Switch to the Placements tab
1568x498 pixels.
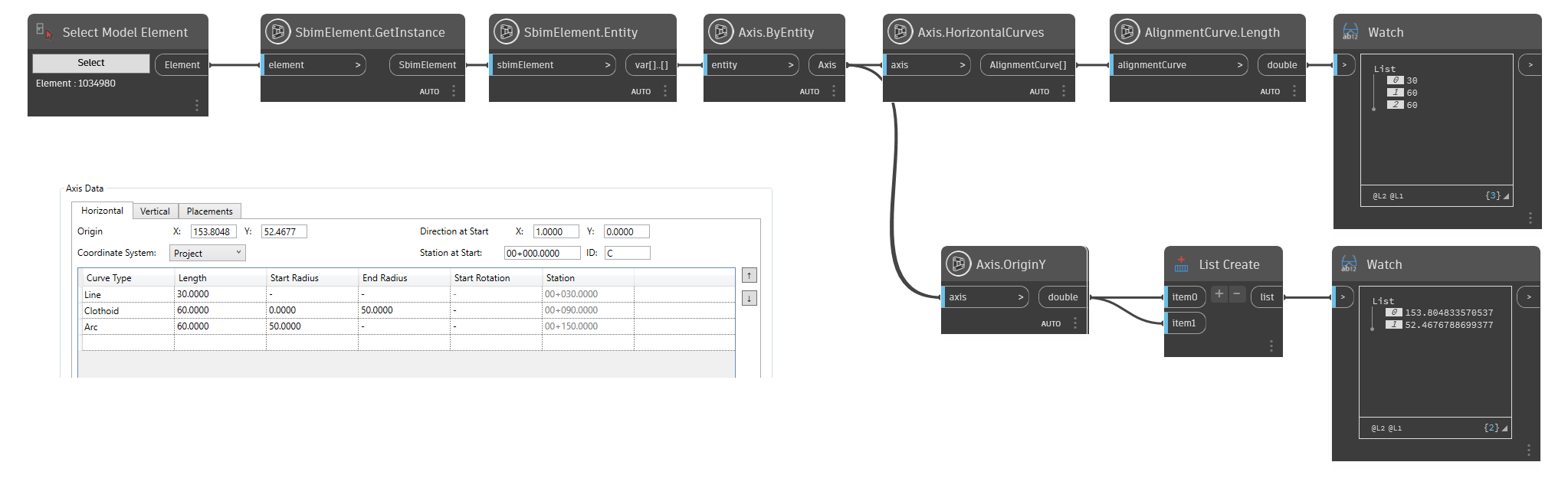pos(209,211)
